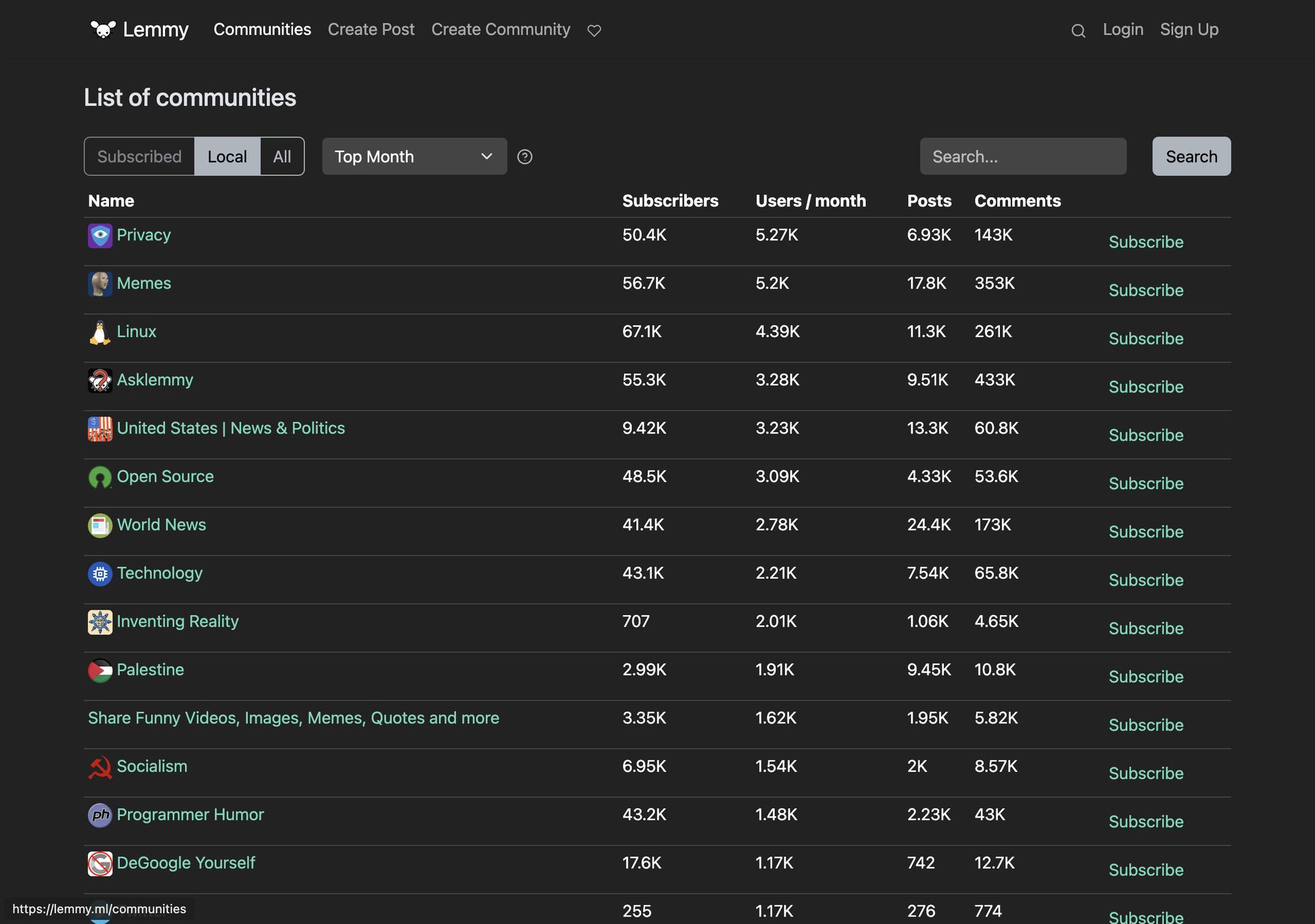Click the Lemmy site name
The height and width of the screenshot is (924, 1315).
click(155, 29)
